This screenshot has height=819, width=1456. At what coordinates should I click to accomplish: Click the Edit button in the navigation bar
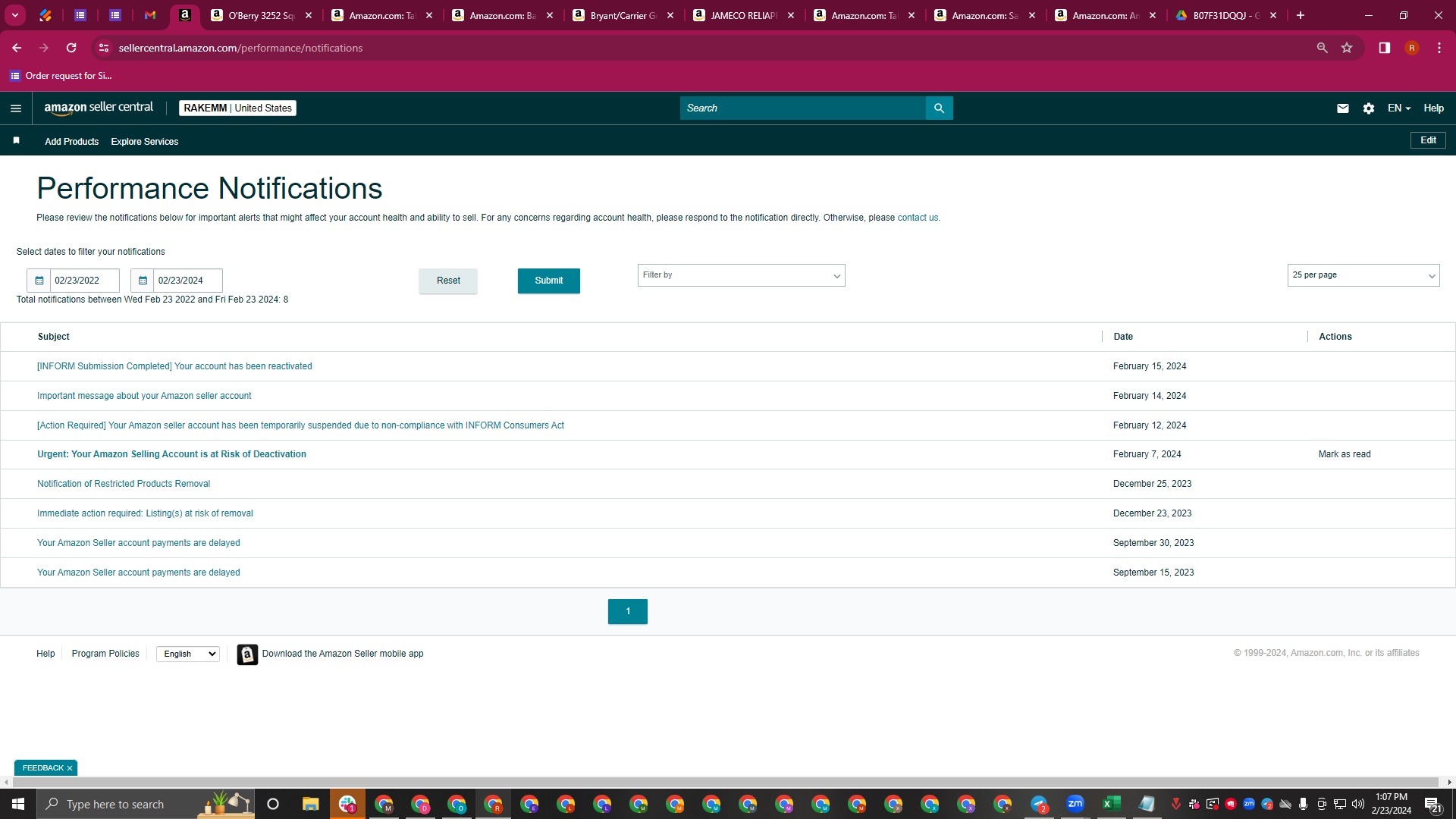tap(1428, 140)
